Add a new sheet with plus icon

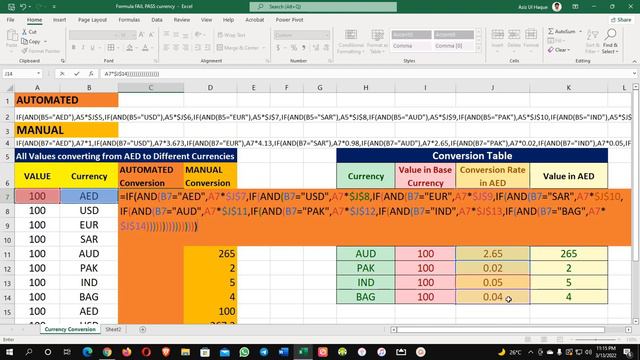pos(142,329)
